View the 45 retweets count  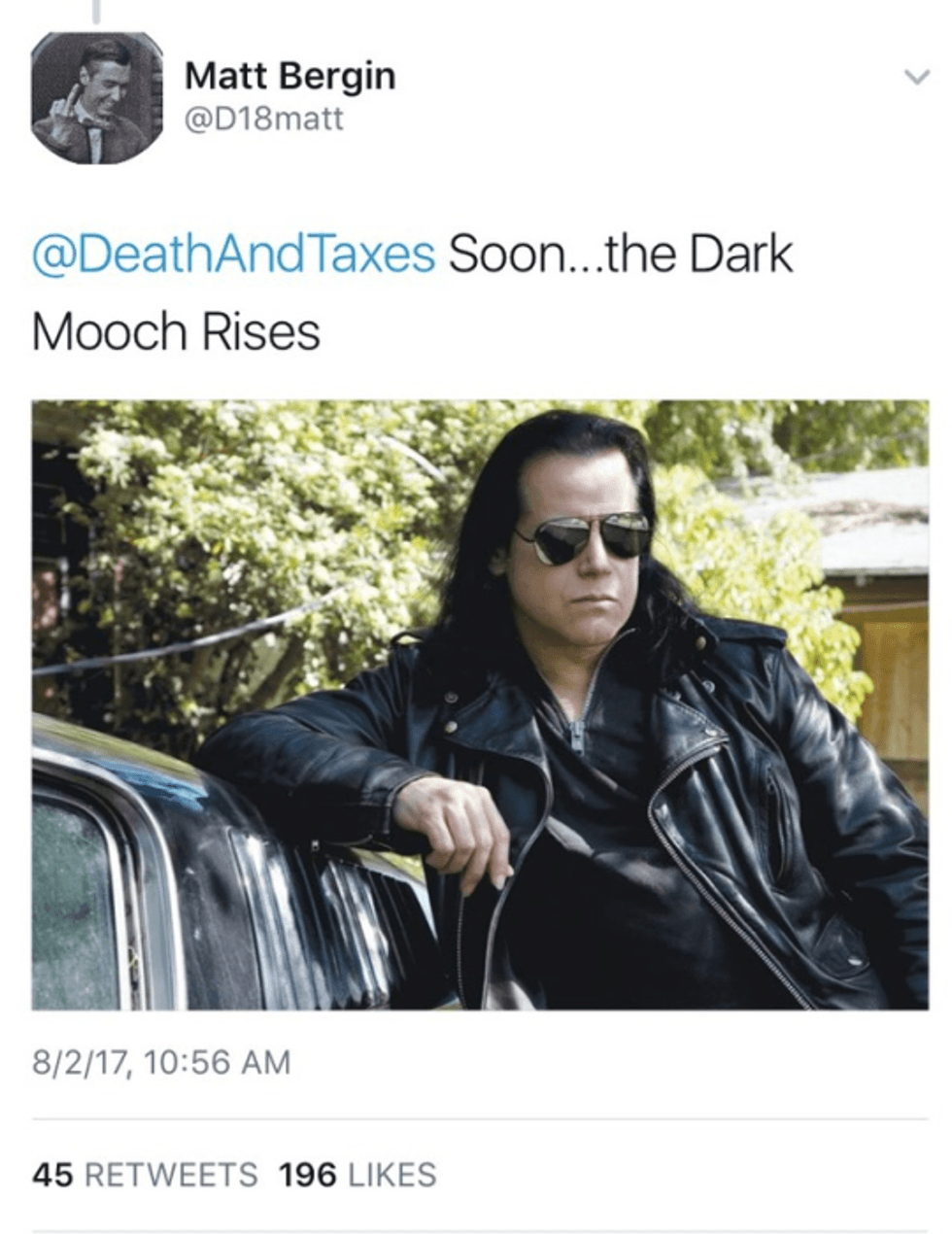click(52, 1175)
